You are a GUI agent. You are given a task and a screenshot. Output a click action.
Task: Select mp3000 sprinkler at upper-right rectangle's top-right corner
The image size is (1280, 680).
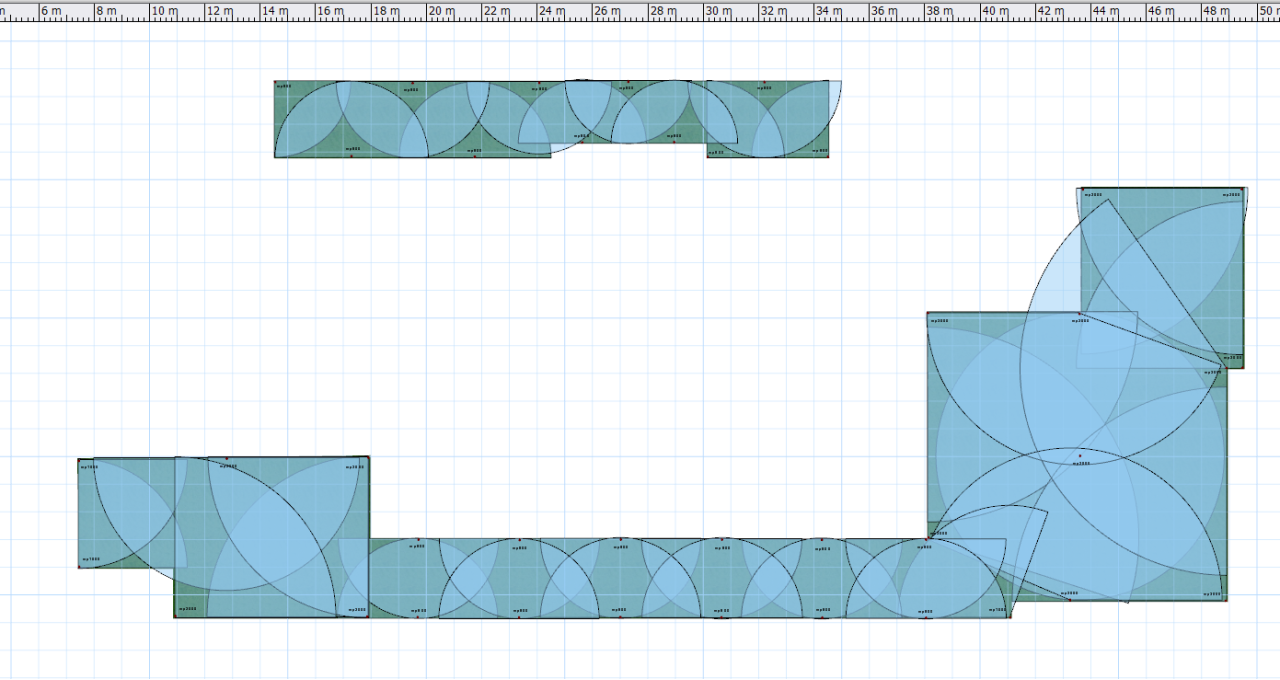(1242, 189)
